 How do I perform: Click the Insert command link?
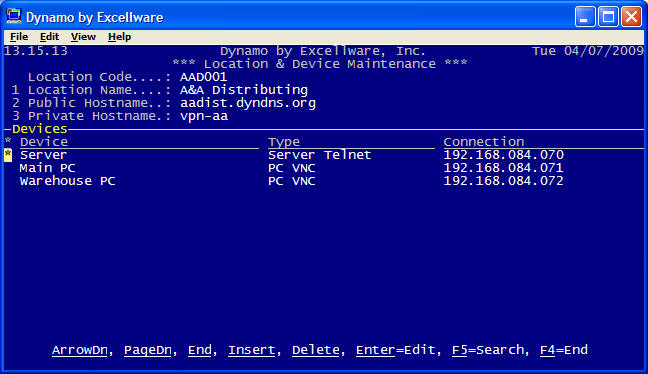click(x=252, y=350)
